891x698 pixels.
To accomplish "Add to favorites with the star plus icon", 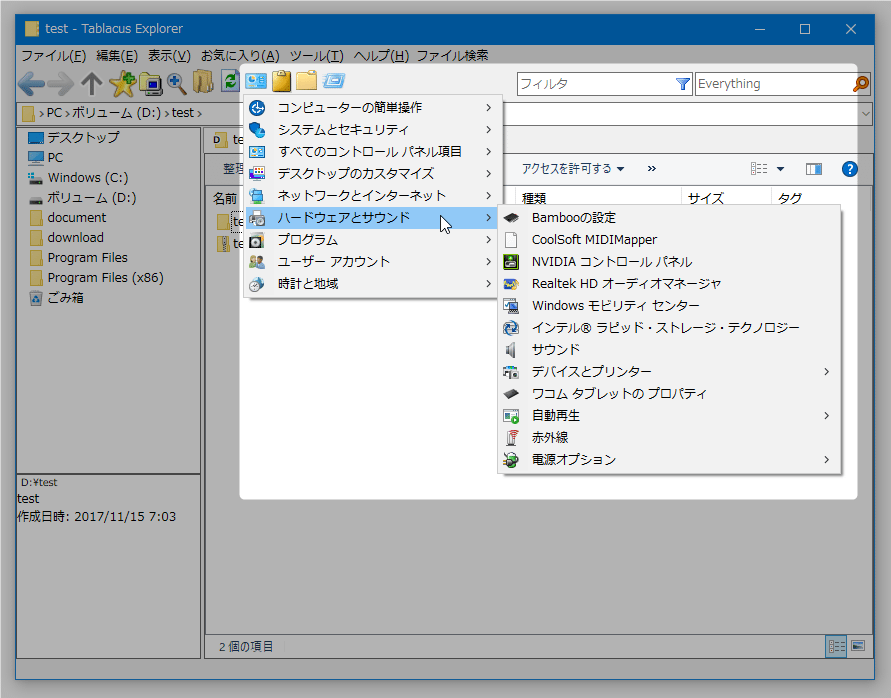I will 122,84.
